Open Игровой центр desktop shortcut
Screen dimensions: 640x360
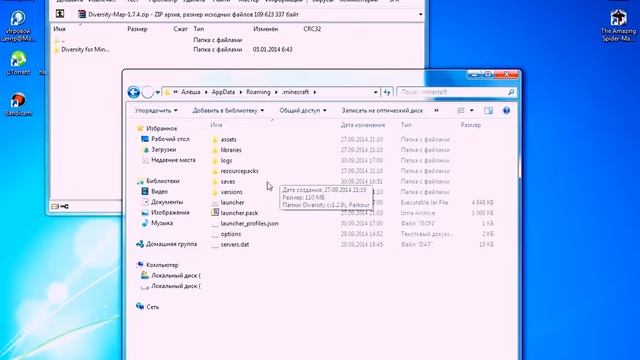[x=18, y=26]
